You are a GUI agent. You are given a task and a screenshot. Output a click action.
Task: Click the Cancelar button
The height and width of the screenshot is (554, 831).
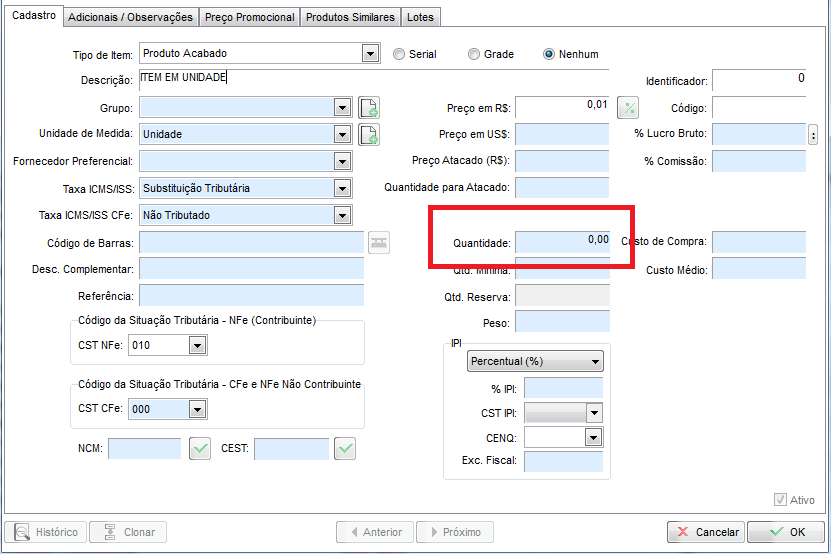click(705, 532)
